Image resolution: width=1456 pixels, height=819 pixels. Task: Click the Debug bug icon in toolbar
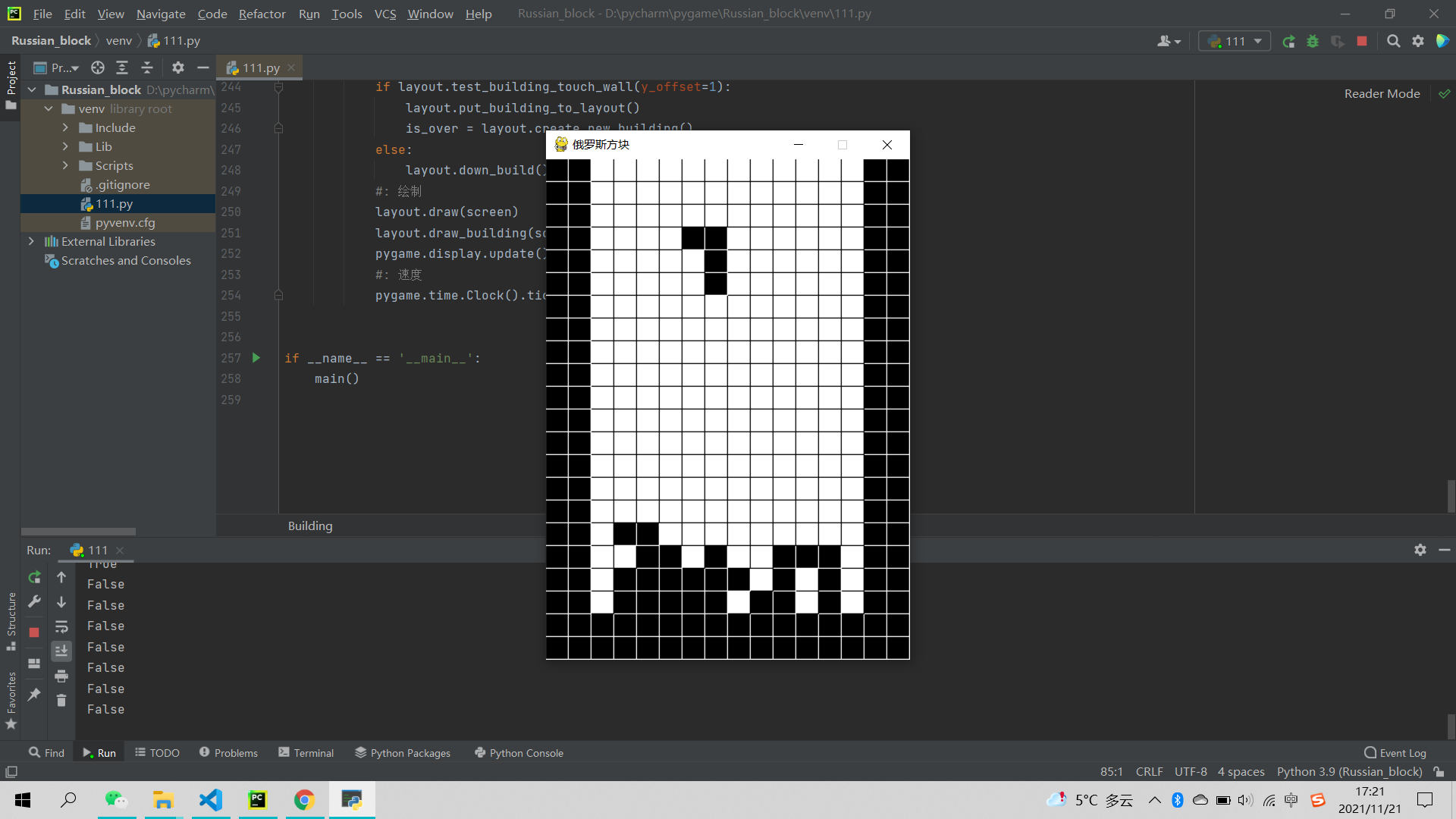tap(1313, 42)
